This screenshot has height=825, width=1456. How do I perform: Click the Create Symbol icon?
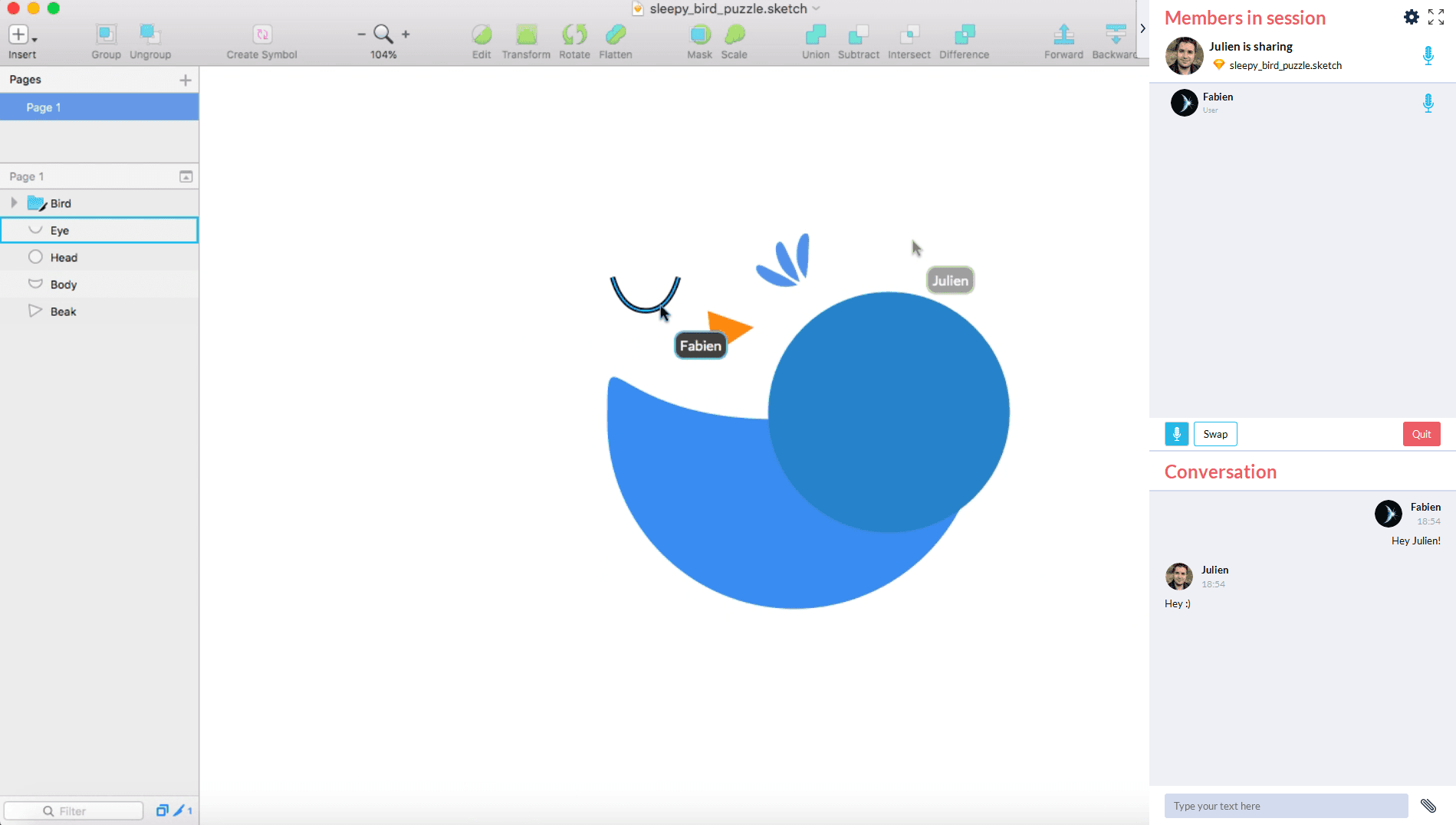(262, 35)
